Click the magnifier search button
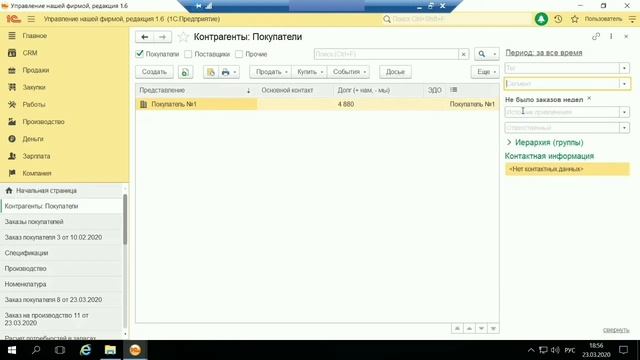Image resolution: width=640 pixels, height=360 pixels. [x=482, y=54]
